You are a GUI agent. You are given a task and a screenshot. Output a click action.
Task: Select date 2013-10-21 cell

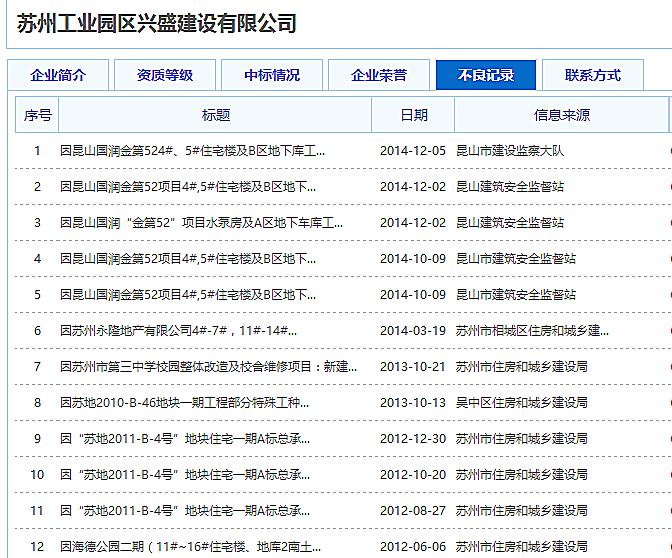pos(413,367)
